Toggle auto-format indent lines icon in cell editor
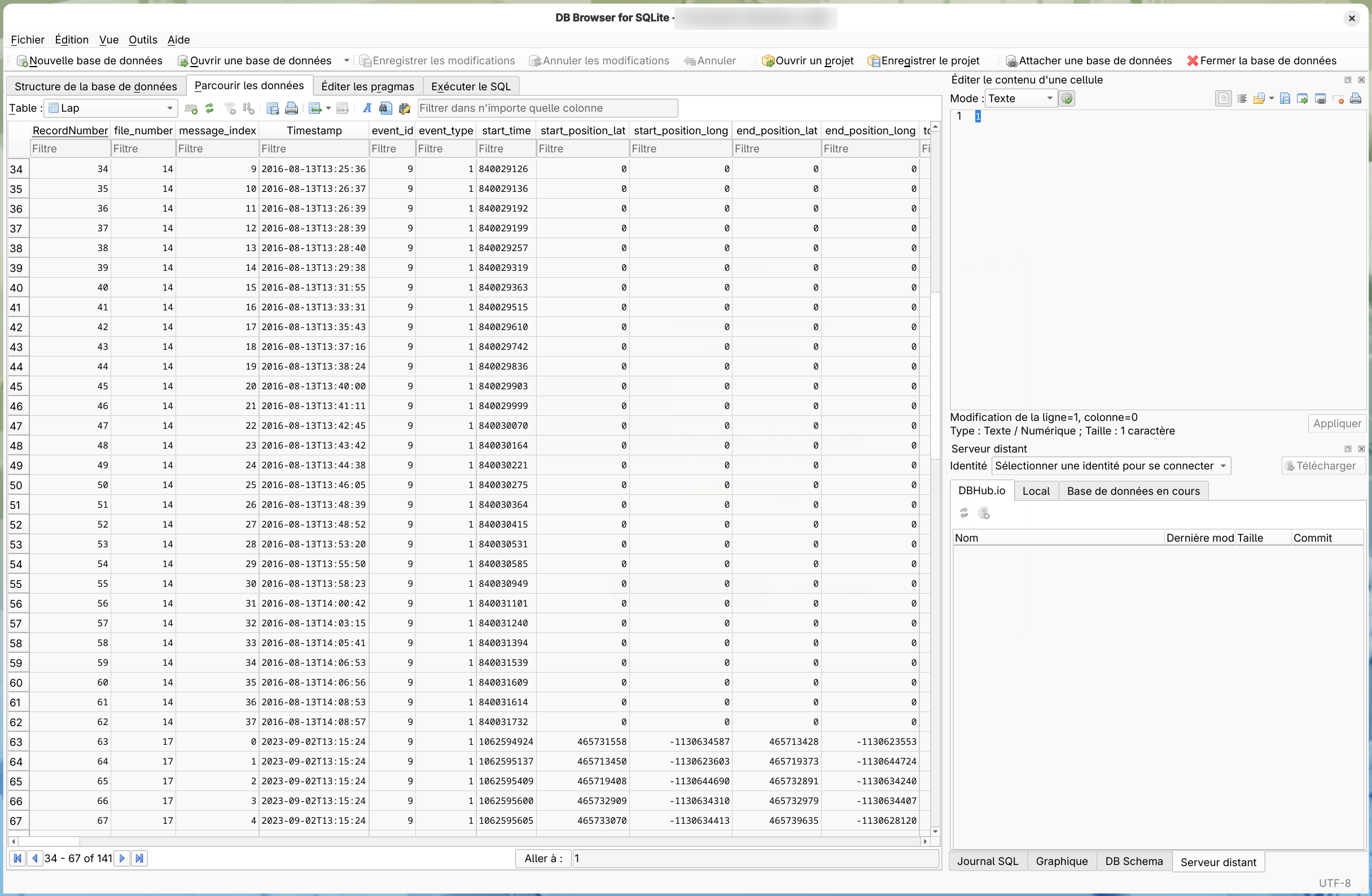 (x=1242, y=99)
